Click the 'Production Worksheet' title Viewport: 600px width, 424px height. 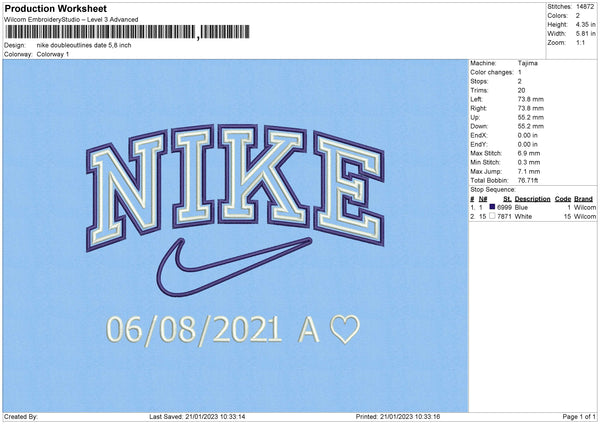(x=55, y=8)
